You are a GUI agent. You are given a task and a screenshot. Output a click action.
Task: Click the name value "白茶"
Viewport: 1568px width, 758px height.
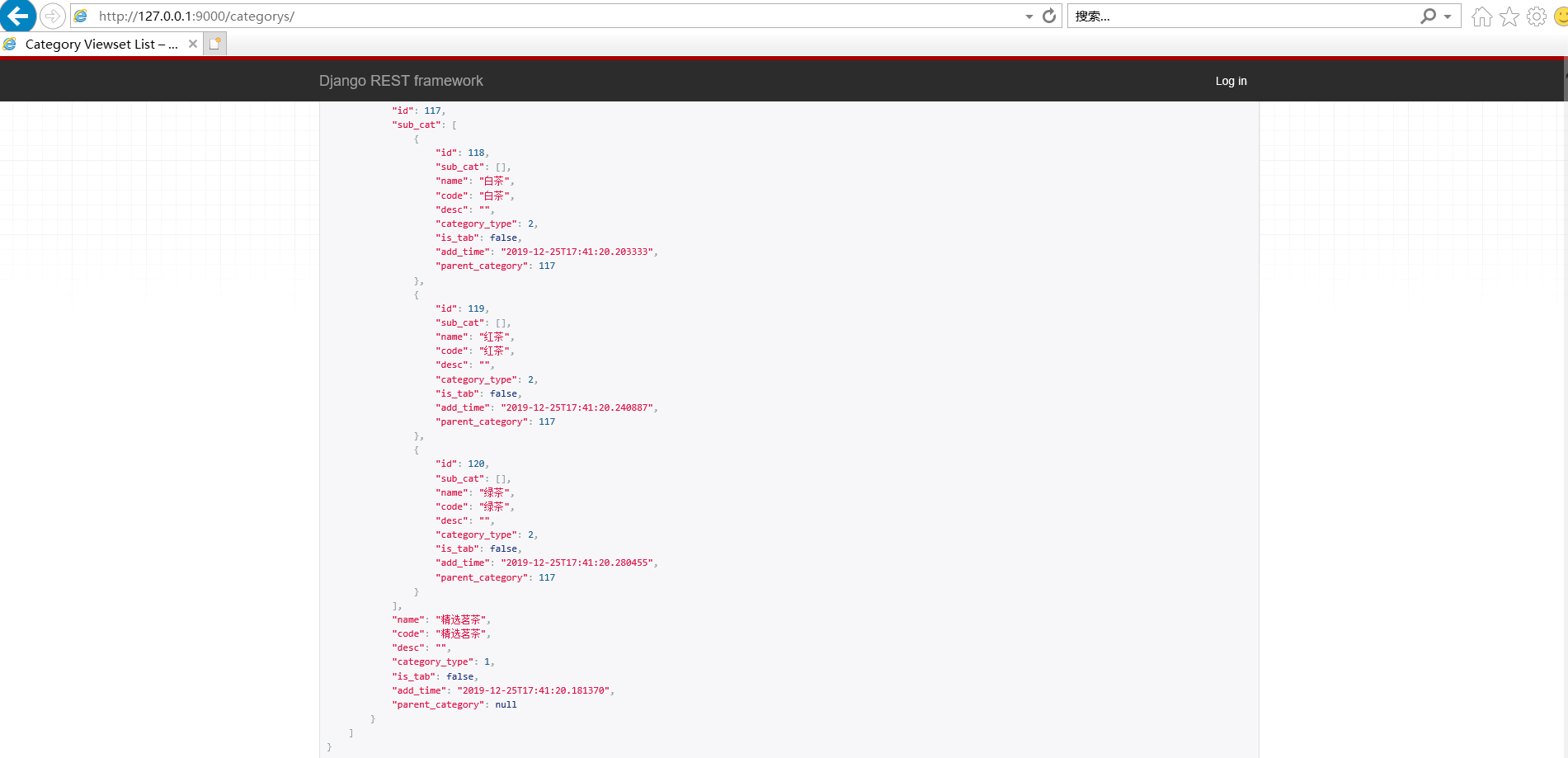495,181
